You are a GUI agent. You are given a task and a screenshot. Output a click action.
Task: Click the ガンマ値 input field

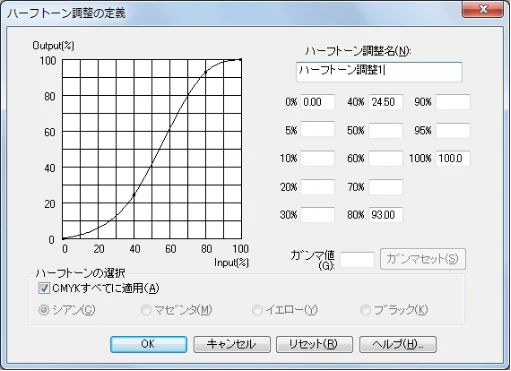click(357, 259)
